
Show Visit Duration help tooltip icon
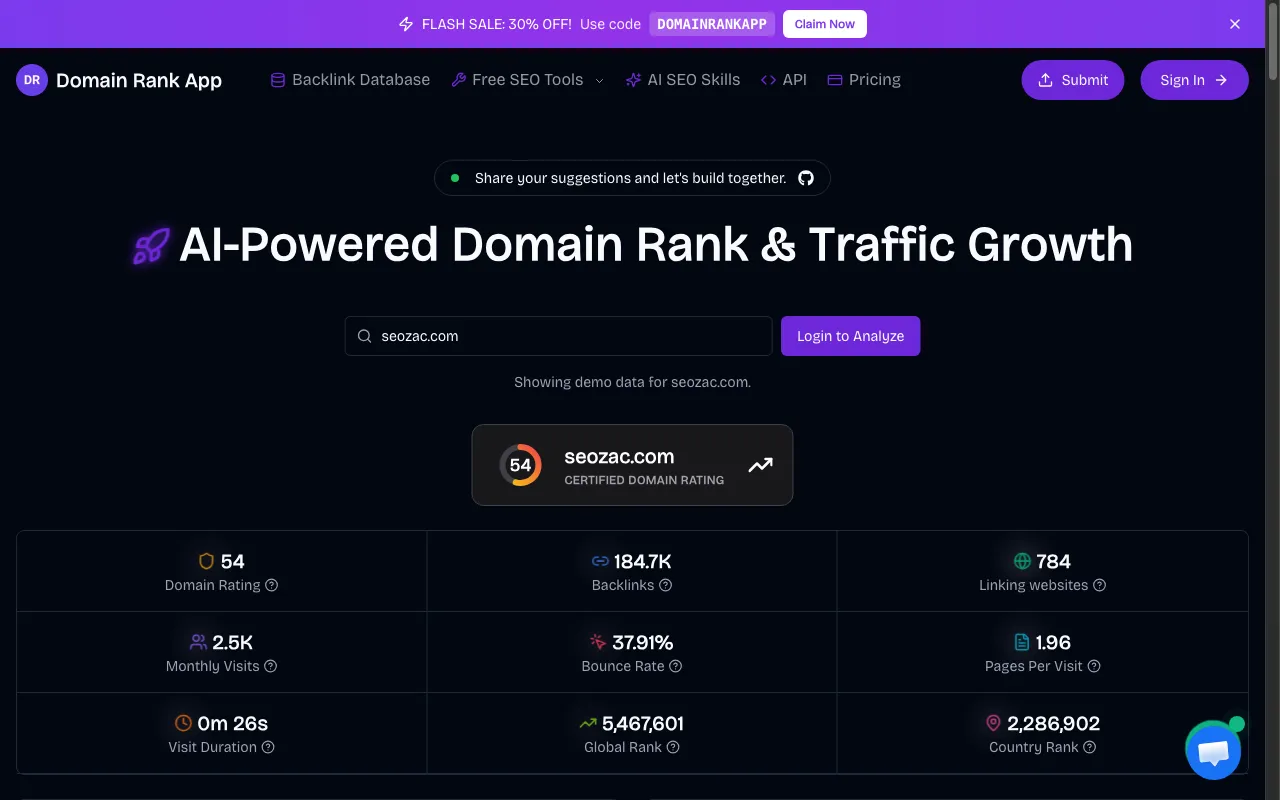coord(267,747)
